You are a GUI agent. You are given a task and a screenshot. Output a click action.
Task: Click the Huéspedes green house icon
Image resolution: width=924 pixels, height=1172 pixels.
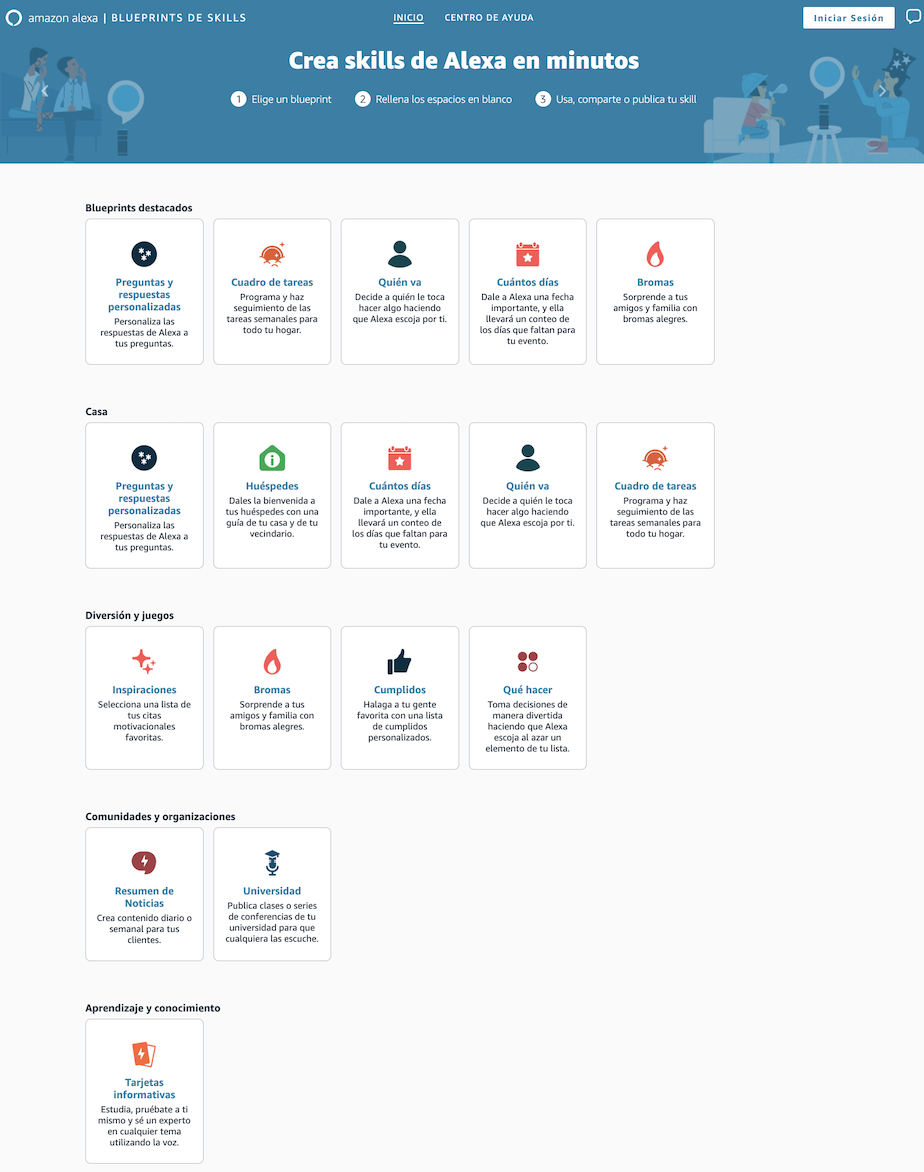(272, 459)
